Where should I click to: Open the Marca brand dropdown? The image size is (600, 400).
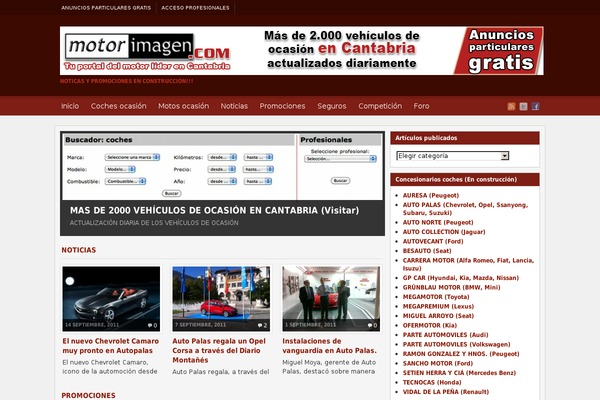point(132,157)
